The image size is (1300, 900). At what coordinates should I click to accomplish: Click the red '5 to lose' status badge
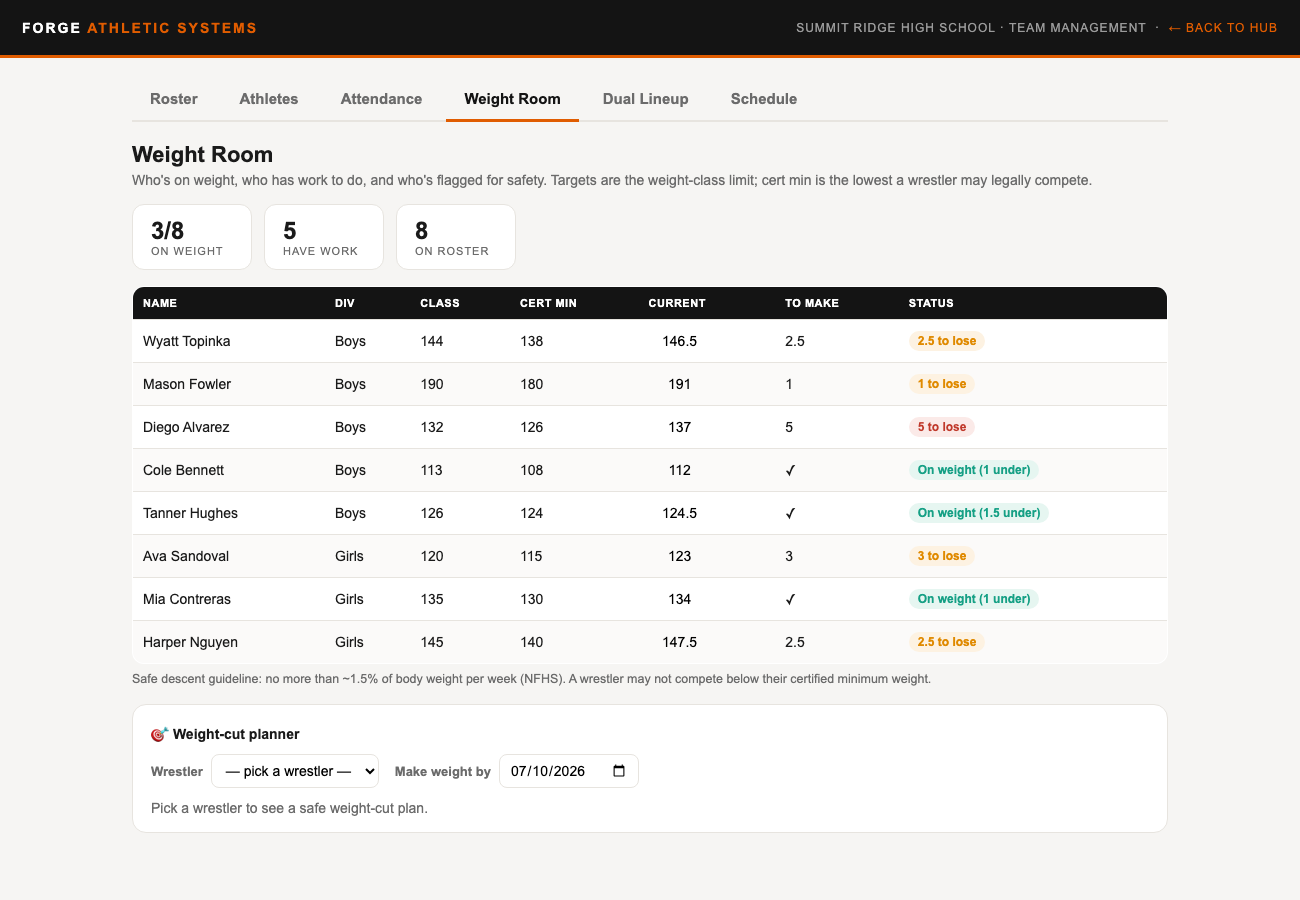click(942, 427)
